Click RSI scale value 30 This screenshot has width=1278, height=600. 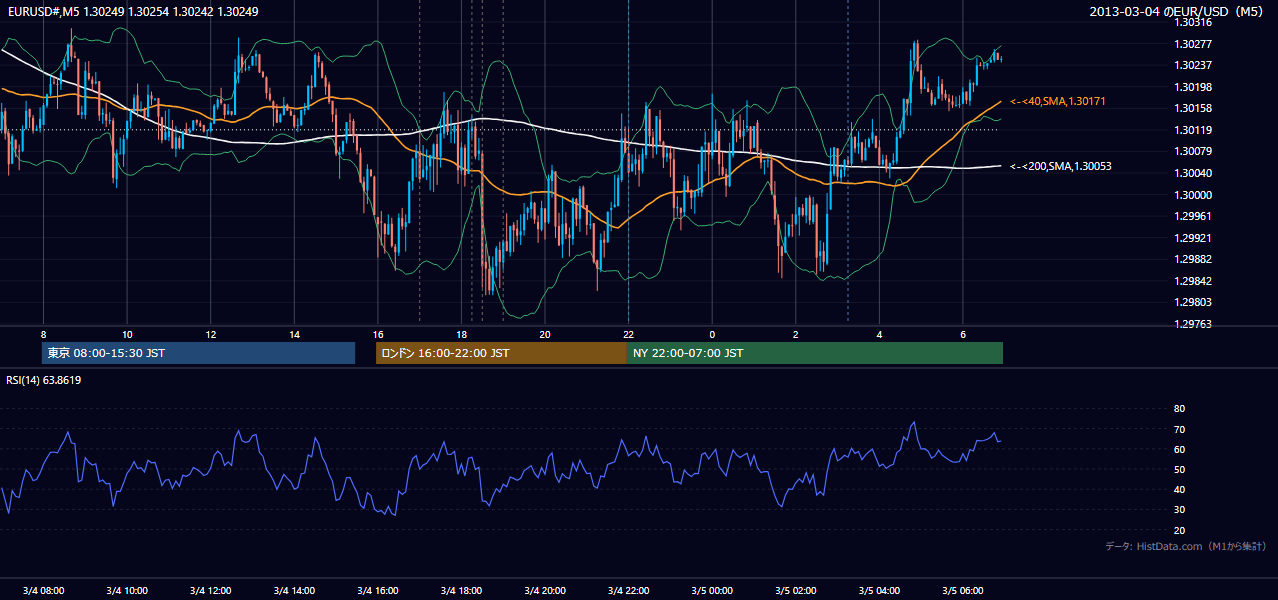pyautogui.click(x=1179, y=510)
